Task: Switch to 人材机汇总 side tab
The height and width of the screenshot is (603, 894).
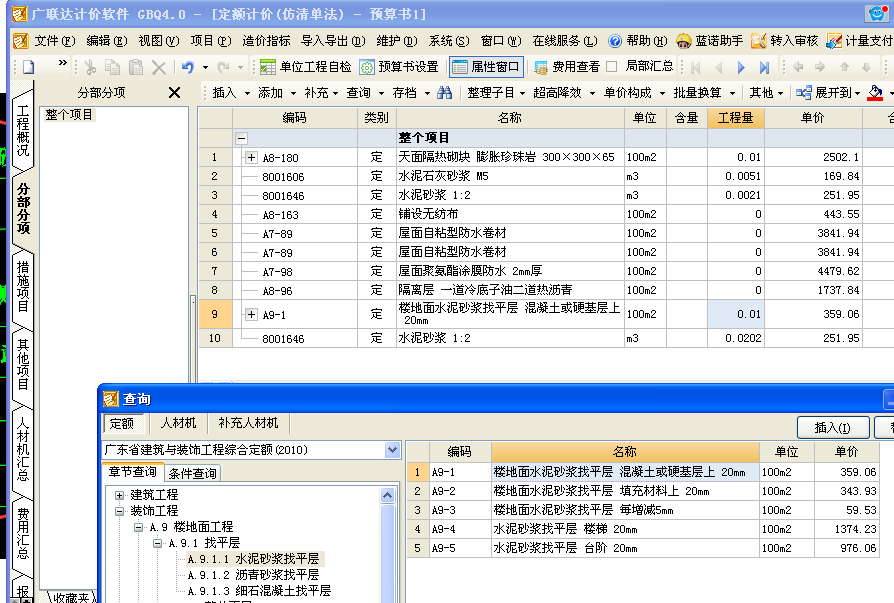Action: coord(23,448)
